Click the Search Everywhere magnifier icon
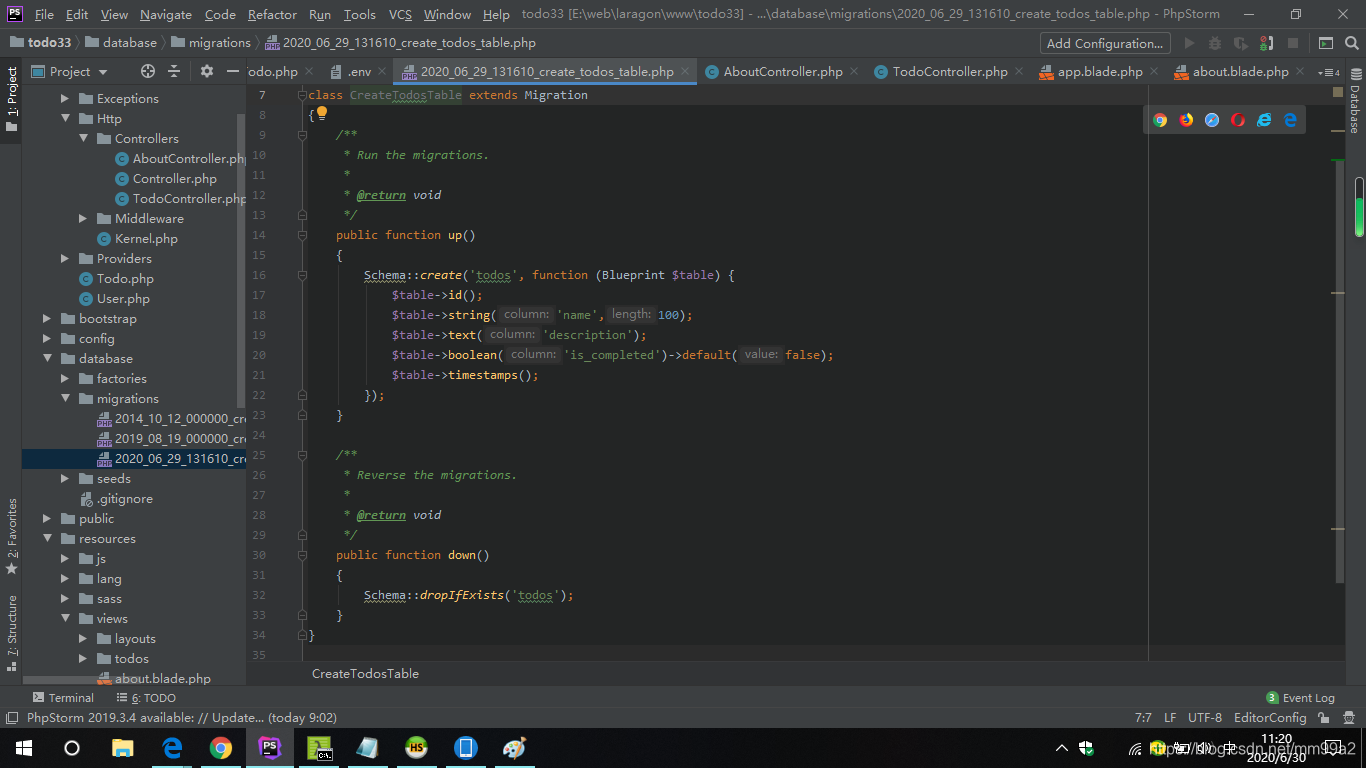This screenshot has height=768, width=1366. [x=1352, y=43]
